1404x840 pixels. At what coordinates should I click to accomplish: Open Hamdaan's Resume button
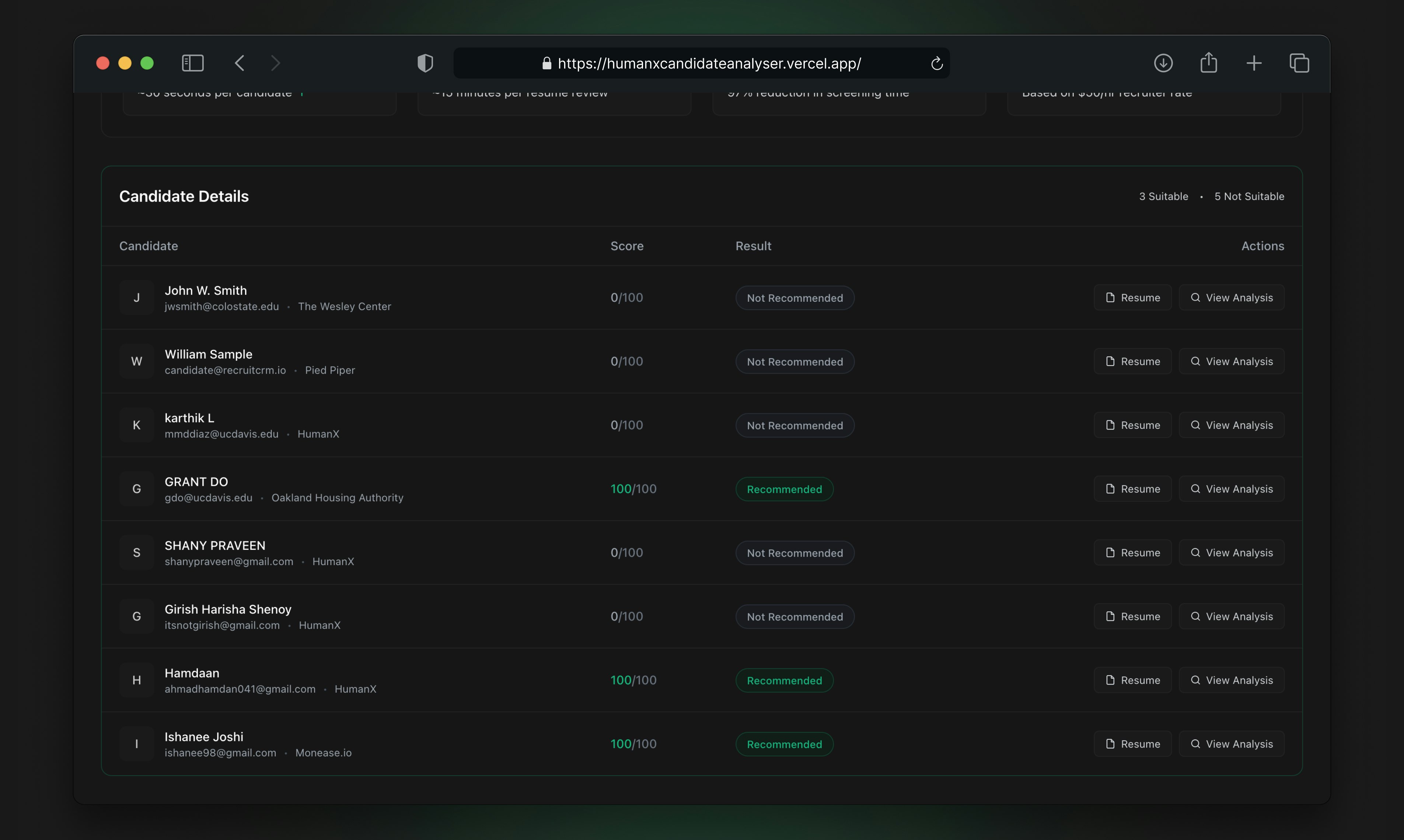coord(1132,680)
